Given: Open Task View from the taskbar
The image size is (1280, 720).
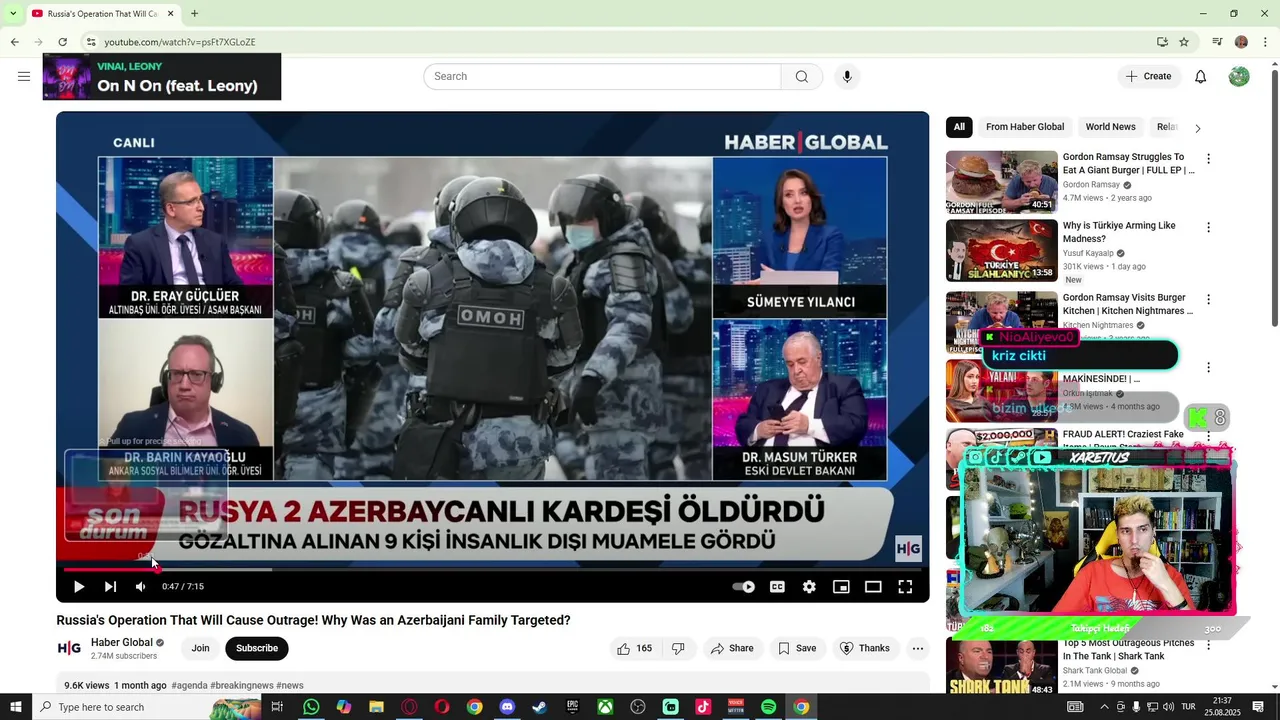Looking at the screenshot, I should coord(277,707).
